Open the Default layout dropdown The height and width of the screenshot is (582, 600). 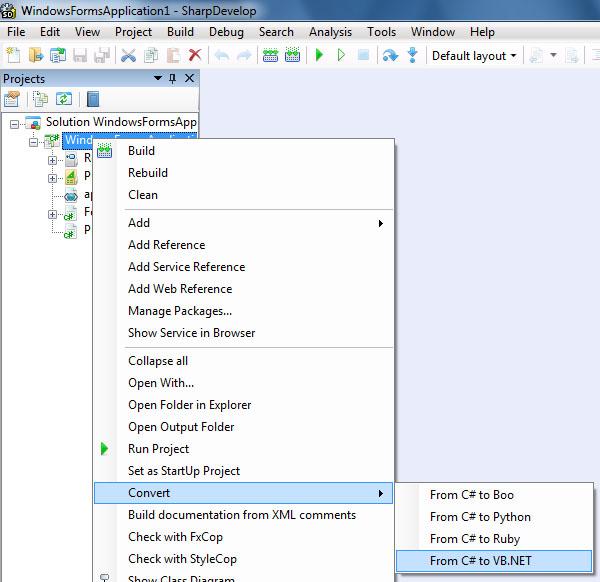click(x=474, y=55)
